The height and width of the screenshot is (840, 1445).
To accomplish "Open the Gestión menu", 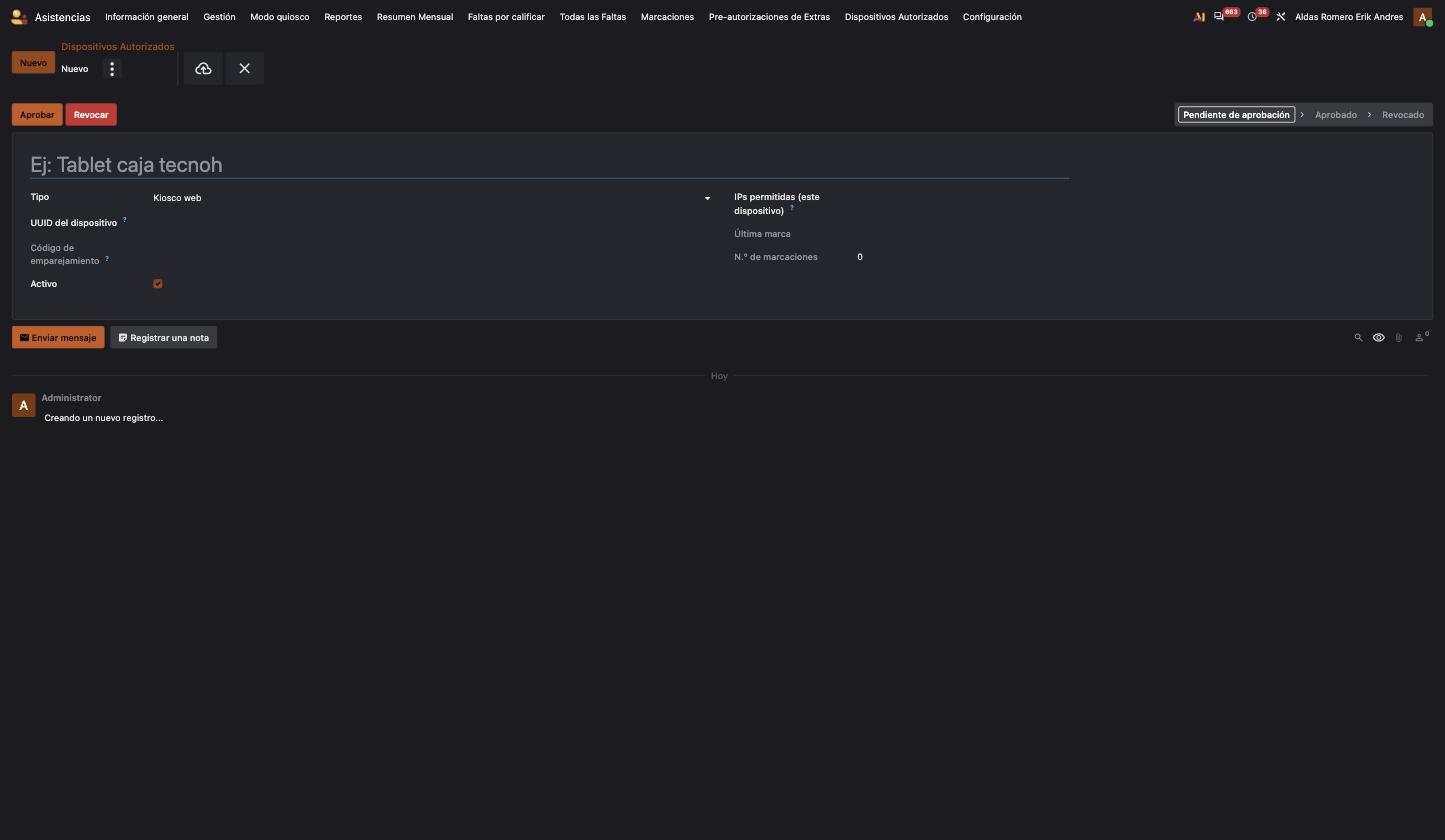I will (219, 17).
